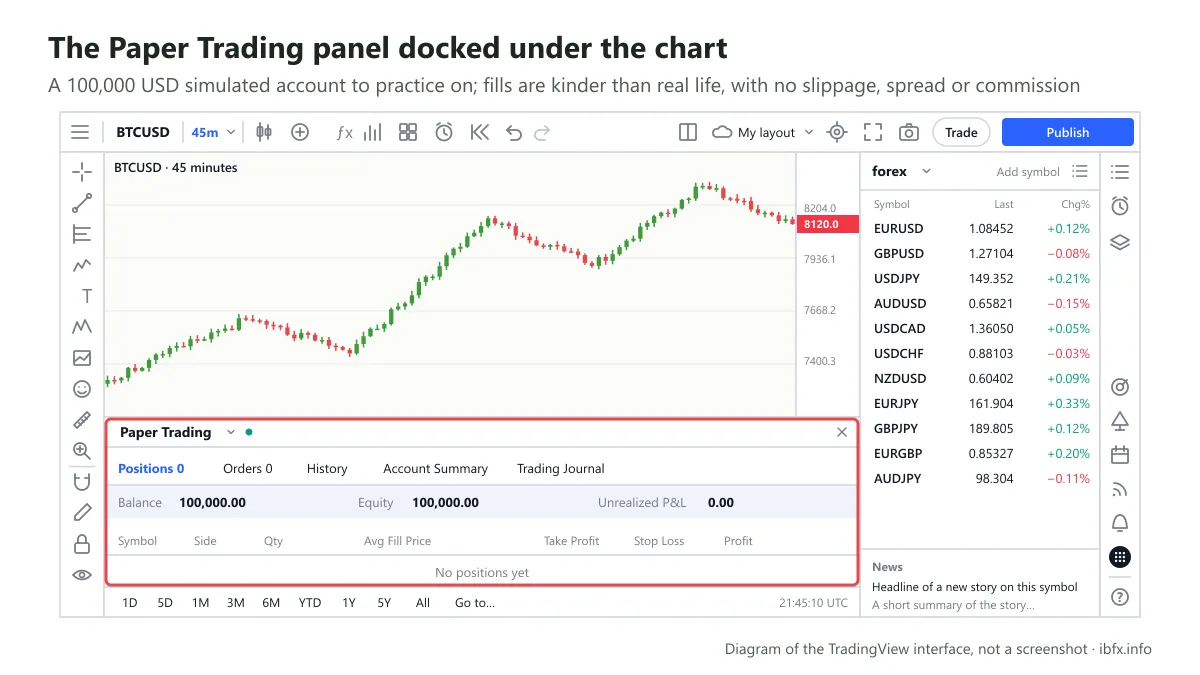
Task: Open the Account Summary tab
Action: tap(435, 468)
